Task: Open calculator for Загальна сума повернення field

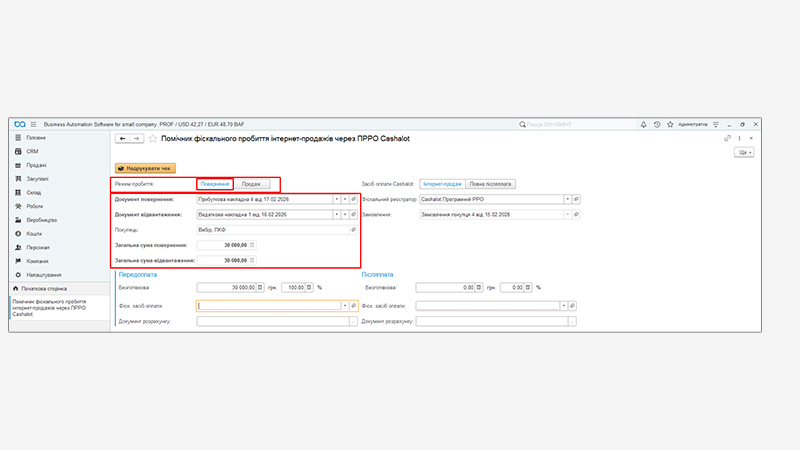Action: point(251,245)
